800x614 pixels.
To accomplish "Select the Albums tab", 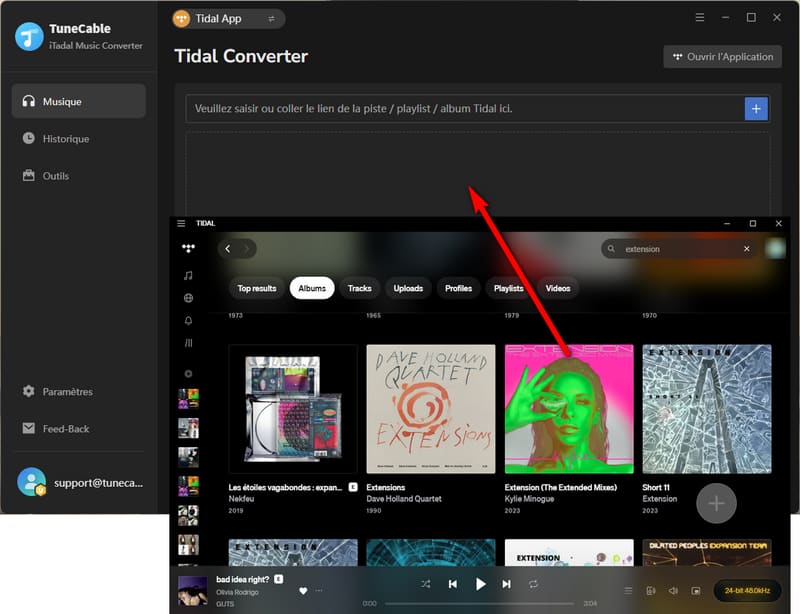I will click(x=312, y=288).
